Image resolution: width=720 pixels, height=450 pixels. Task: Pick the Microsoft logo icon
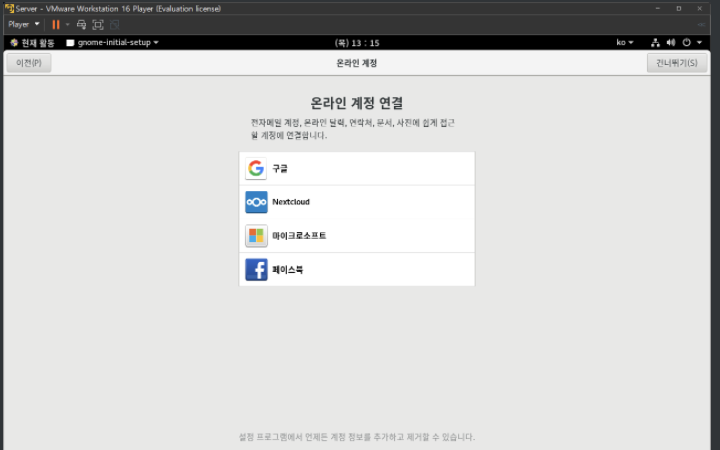tap(256, 236)
